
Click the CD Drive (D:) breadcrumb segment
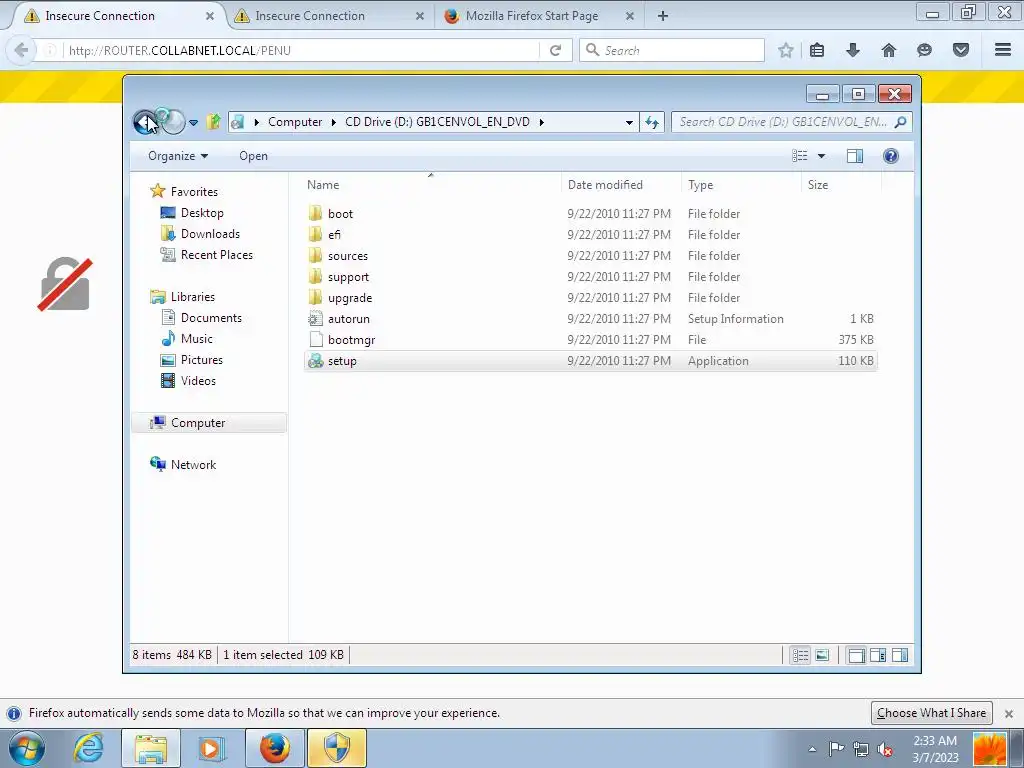point(437,121)
